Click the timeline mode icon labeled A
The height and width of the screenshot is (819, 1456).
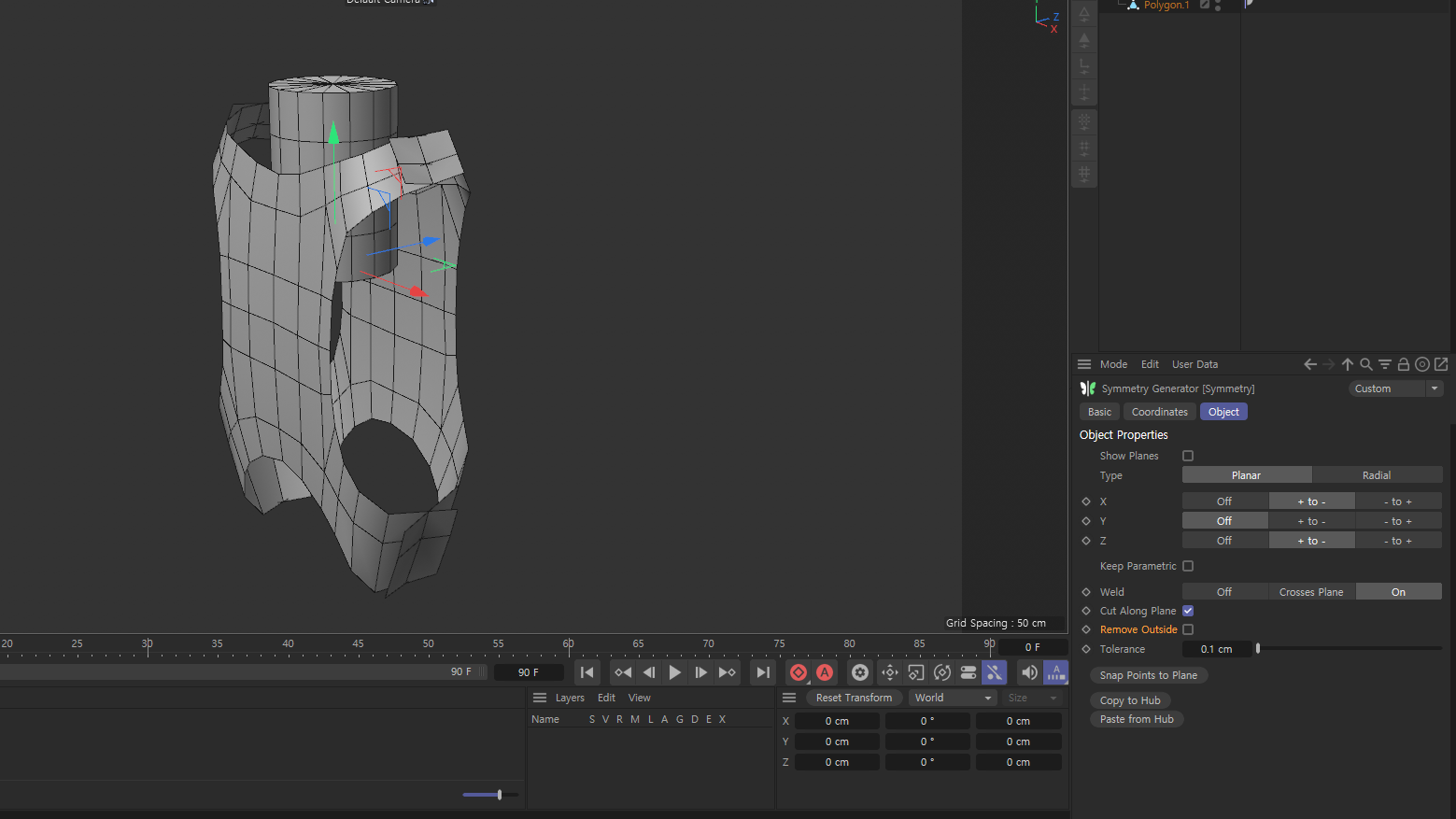coord(1056,672)
